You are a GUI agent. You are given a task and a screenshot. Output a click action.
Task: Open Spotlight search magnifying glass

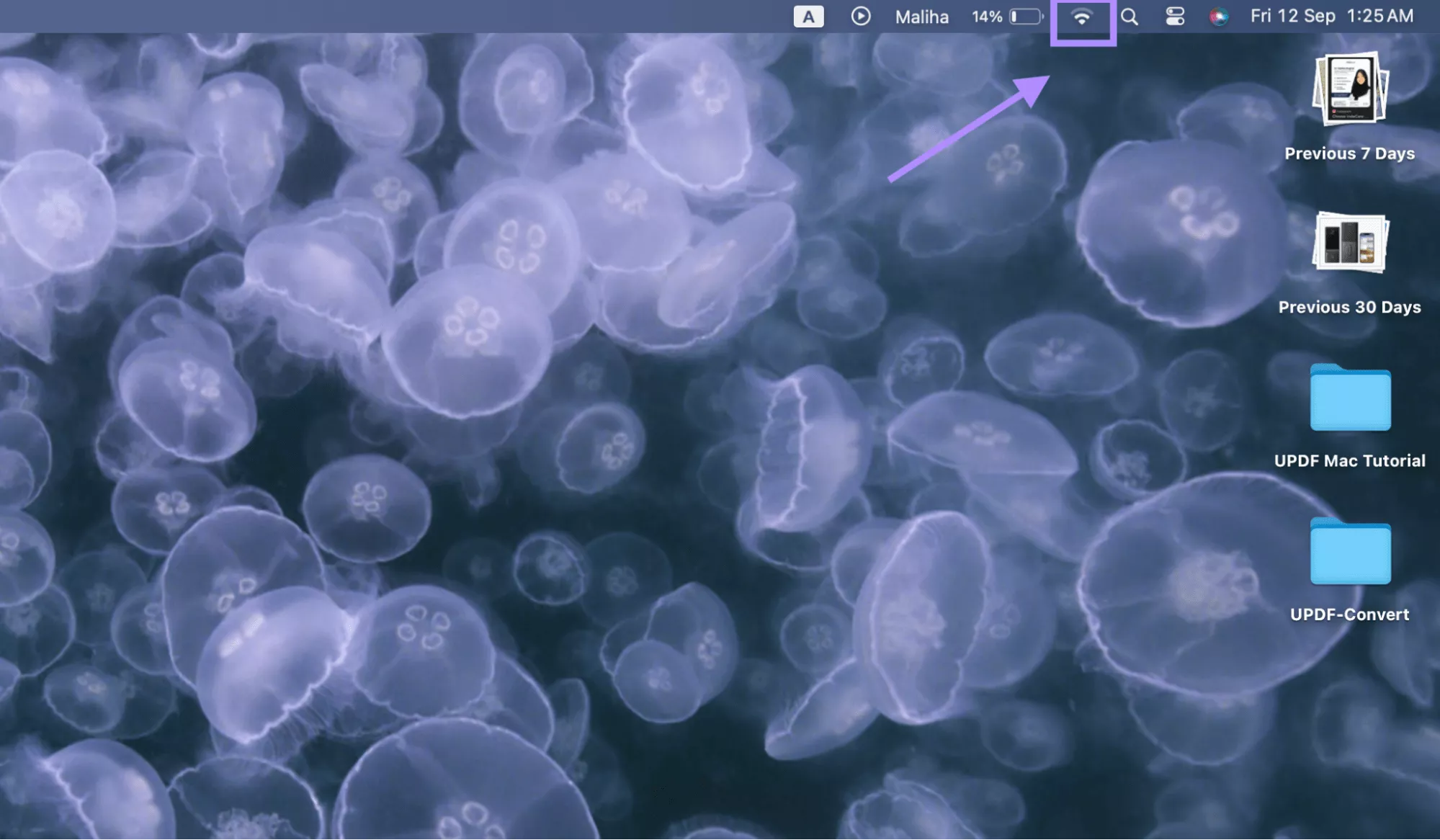[1129, 17]
